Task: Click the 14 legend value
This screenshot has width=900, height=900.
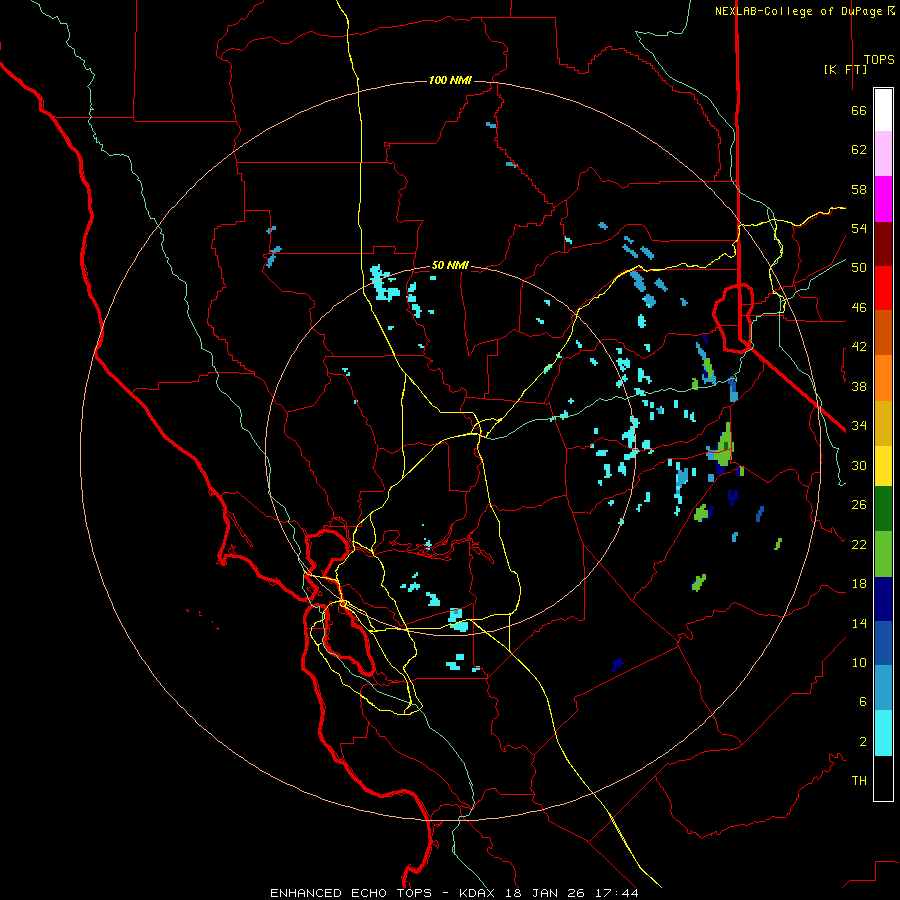Action: [x=859, y=623]
